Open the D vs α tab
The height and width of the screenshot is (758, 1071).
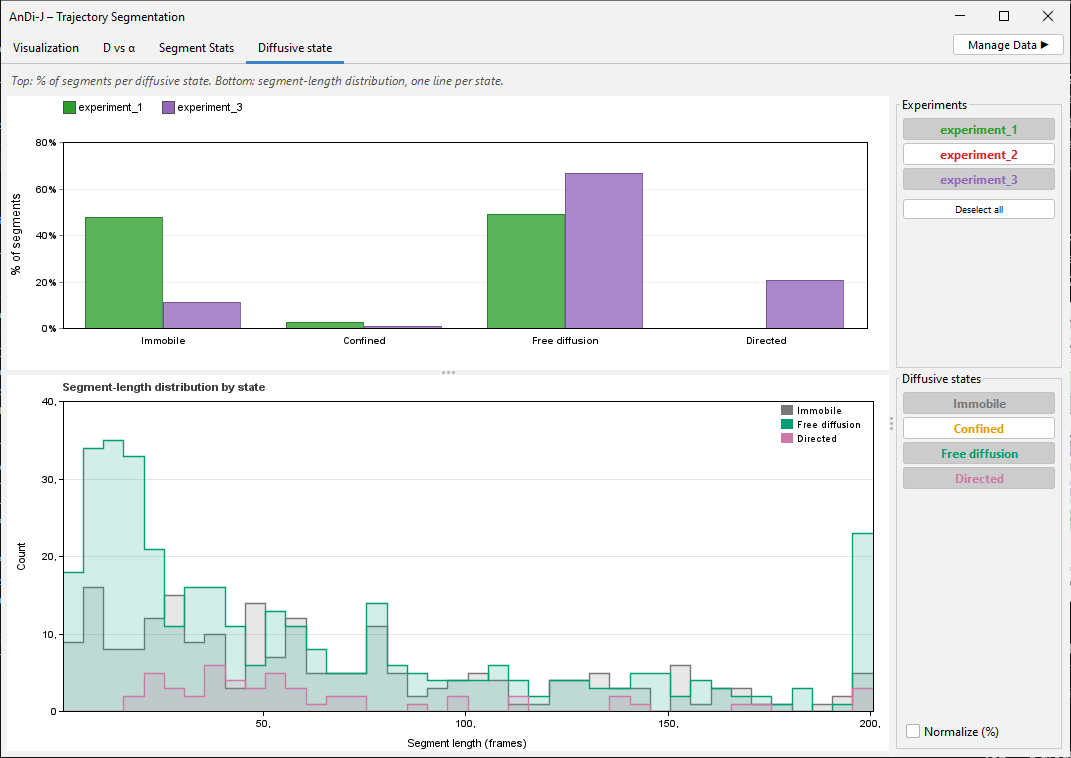[119, 48]
